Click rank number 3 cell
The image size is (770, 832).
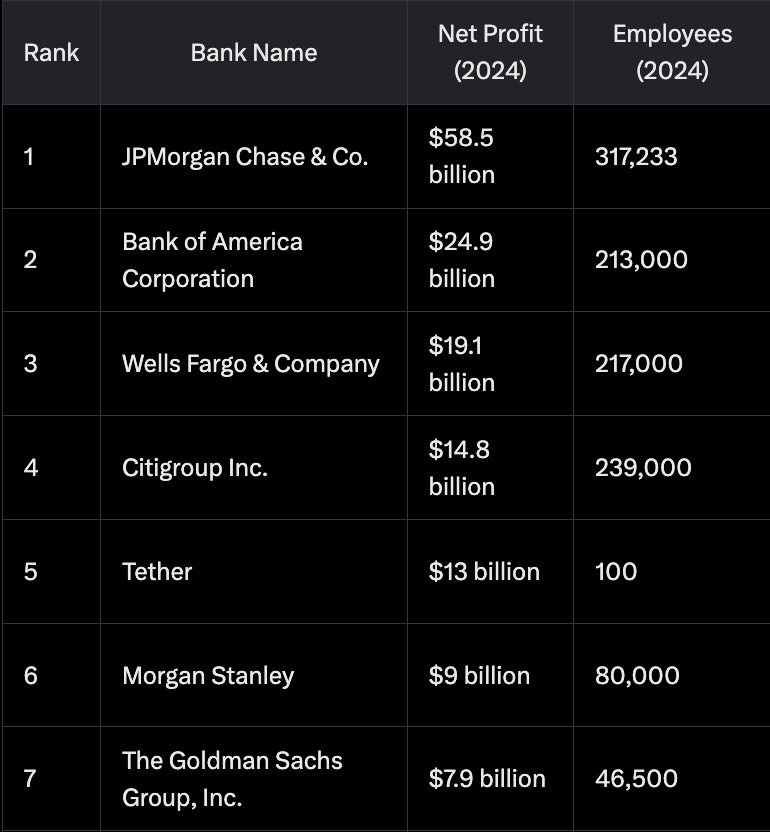pos(30,364)
